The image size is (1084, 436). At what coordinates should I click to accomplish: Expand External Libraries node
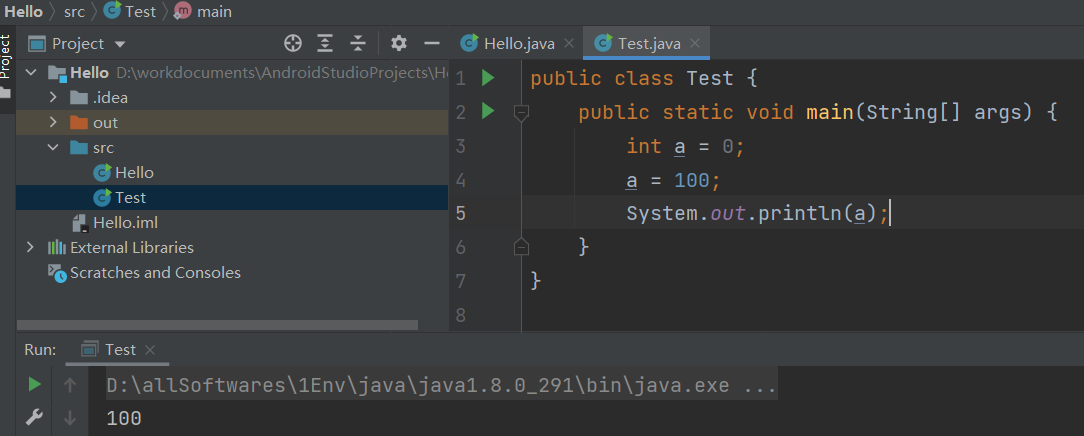[x=30, y=247]
